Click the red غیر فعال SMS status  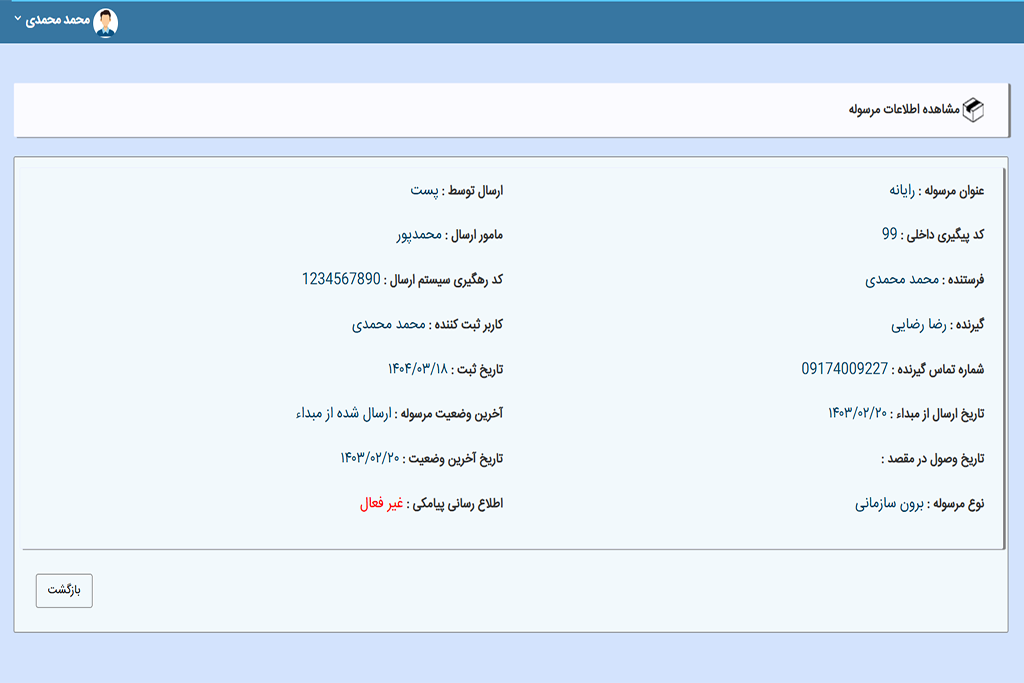click(381, 504)
